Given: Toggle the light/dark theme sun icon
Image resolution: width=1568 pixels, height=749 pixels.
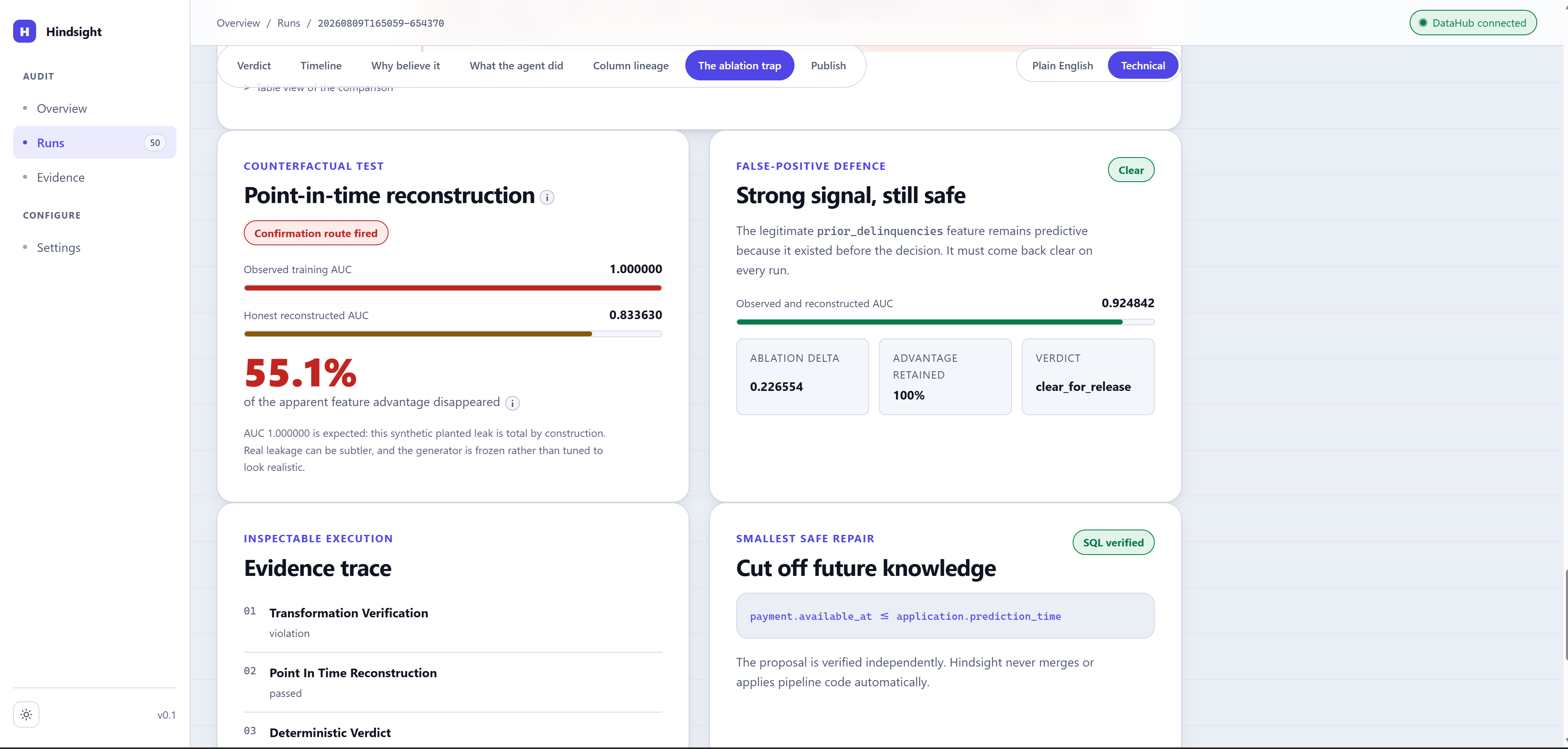Looking at the screenshot, I should [x=26, y=714].
